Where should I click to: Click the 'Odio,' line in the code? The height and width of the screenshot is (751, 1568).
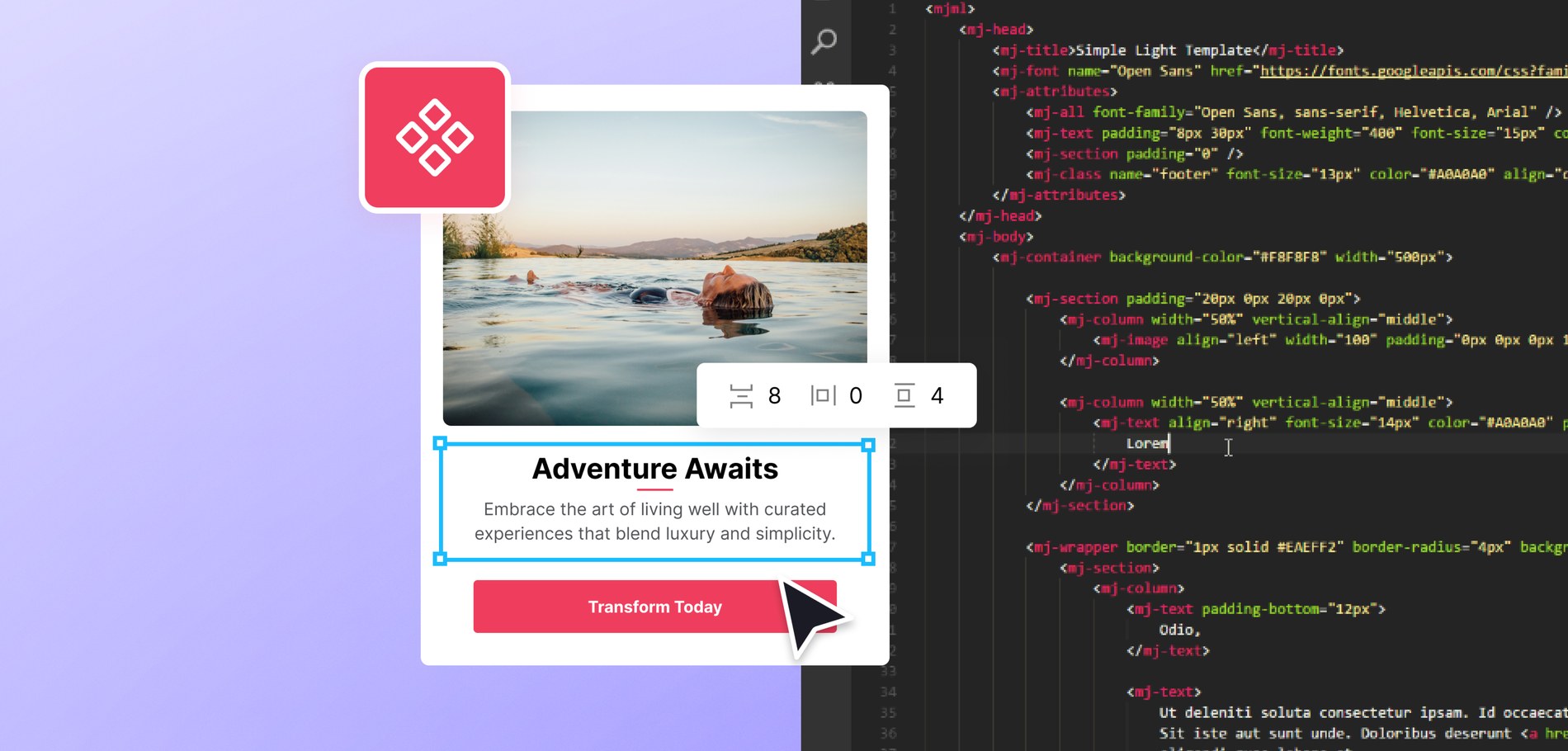1180,630
